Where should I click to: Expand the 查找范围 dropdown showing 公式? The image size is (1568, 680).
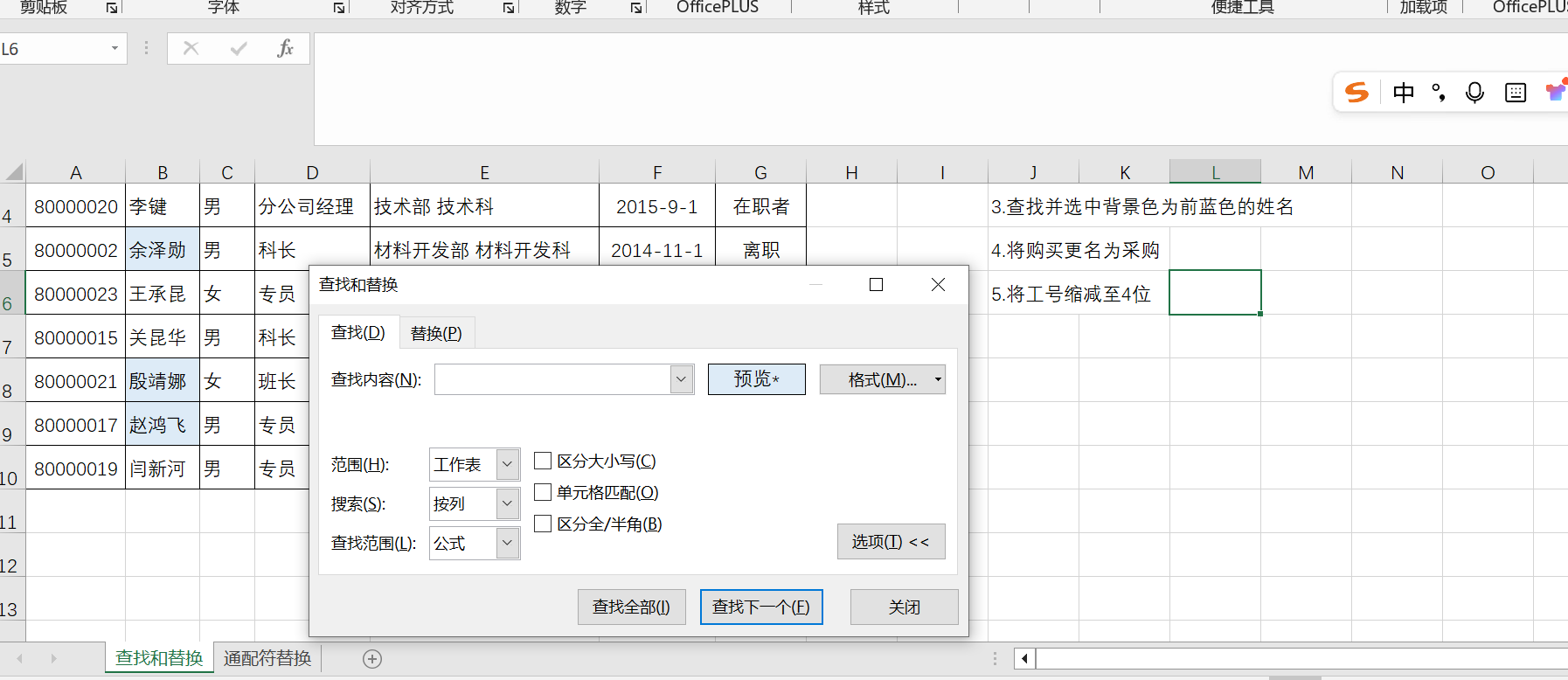click(507, 543)
